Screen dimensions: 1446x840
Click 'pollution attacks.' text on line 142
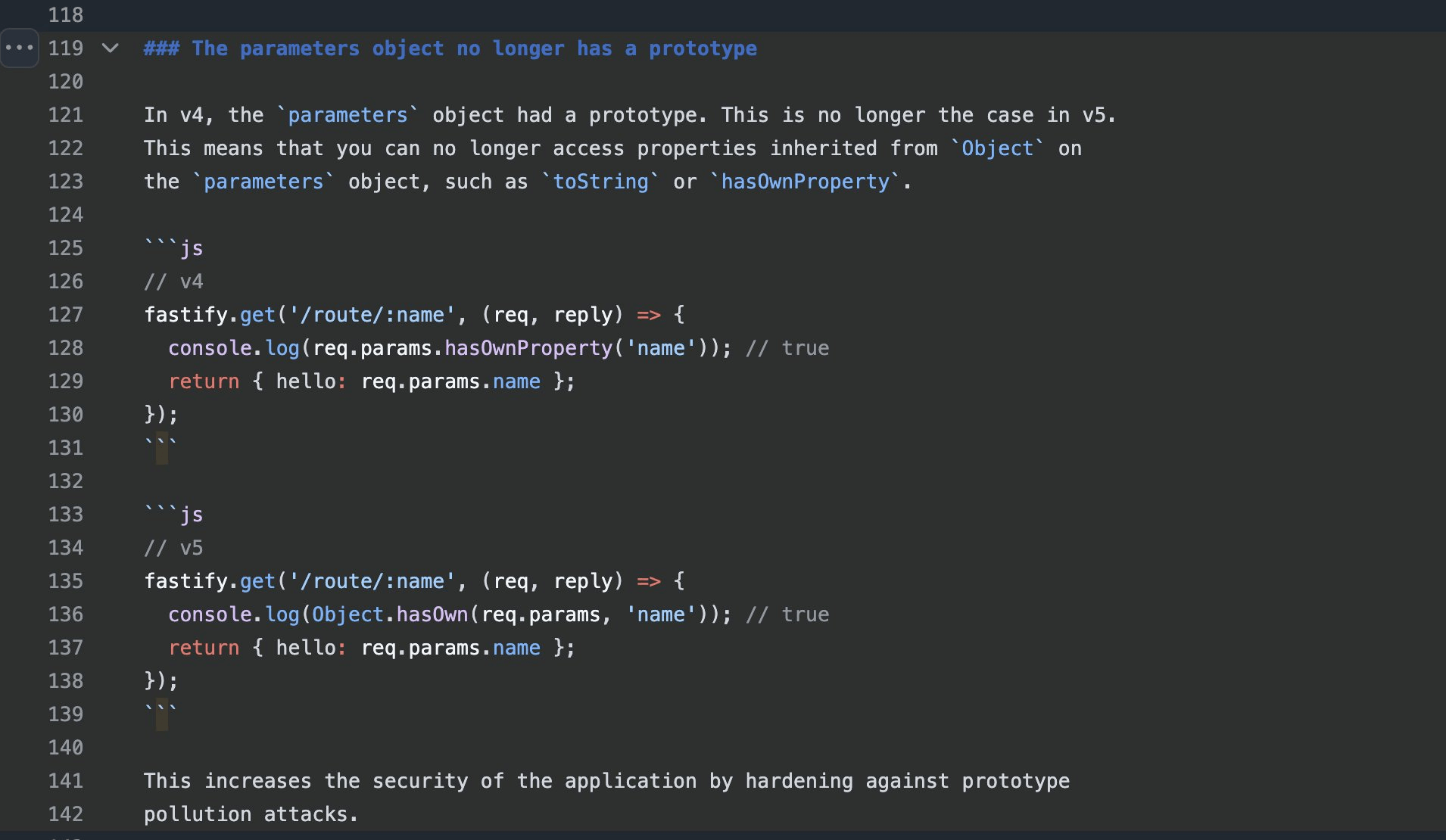coord(251,814)
